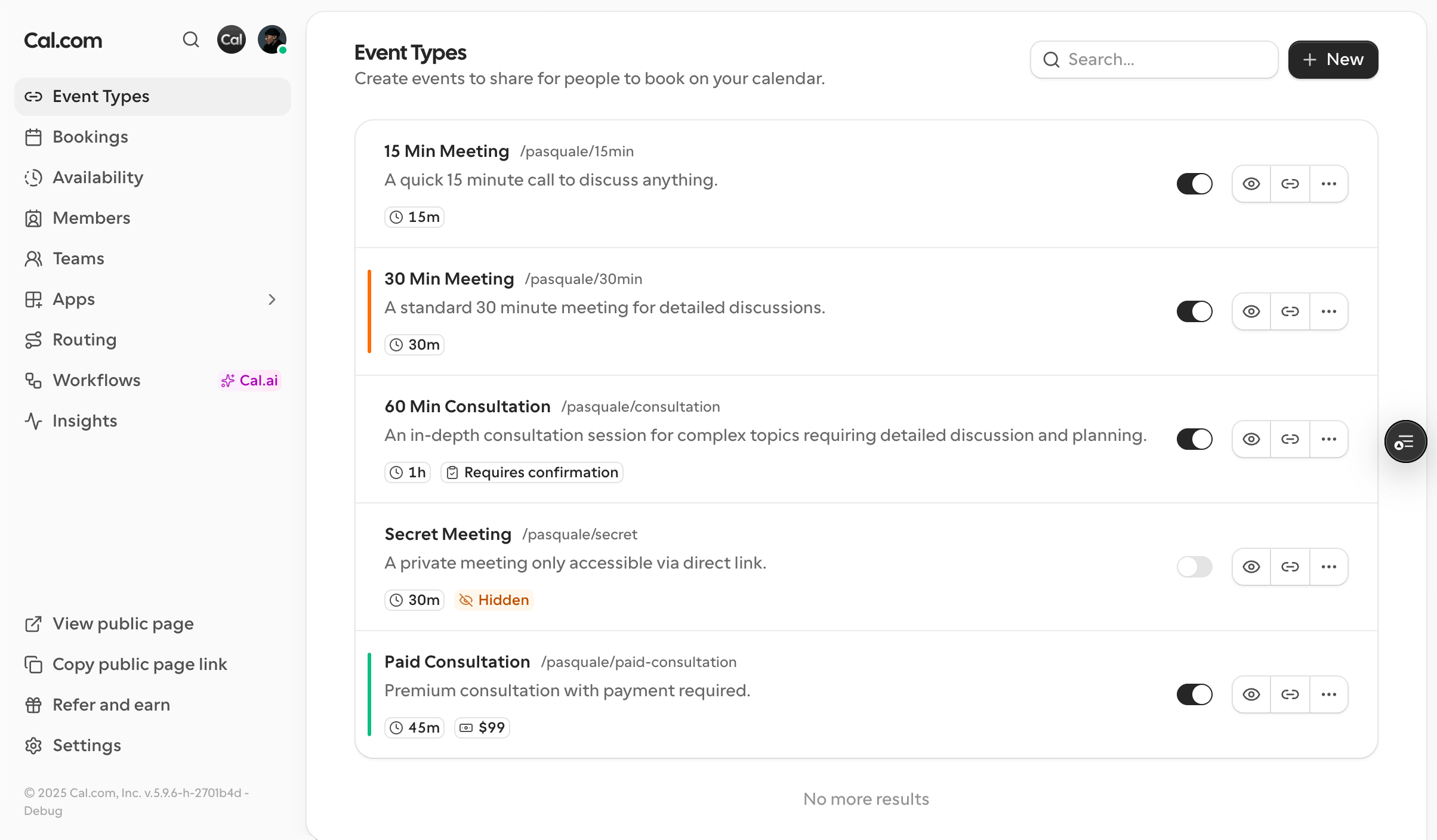1437x840 pixels.
Task: Preview the 15 Min Meeting event
Action: point(1251,184)
